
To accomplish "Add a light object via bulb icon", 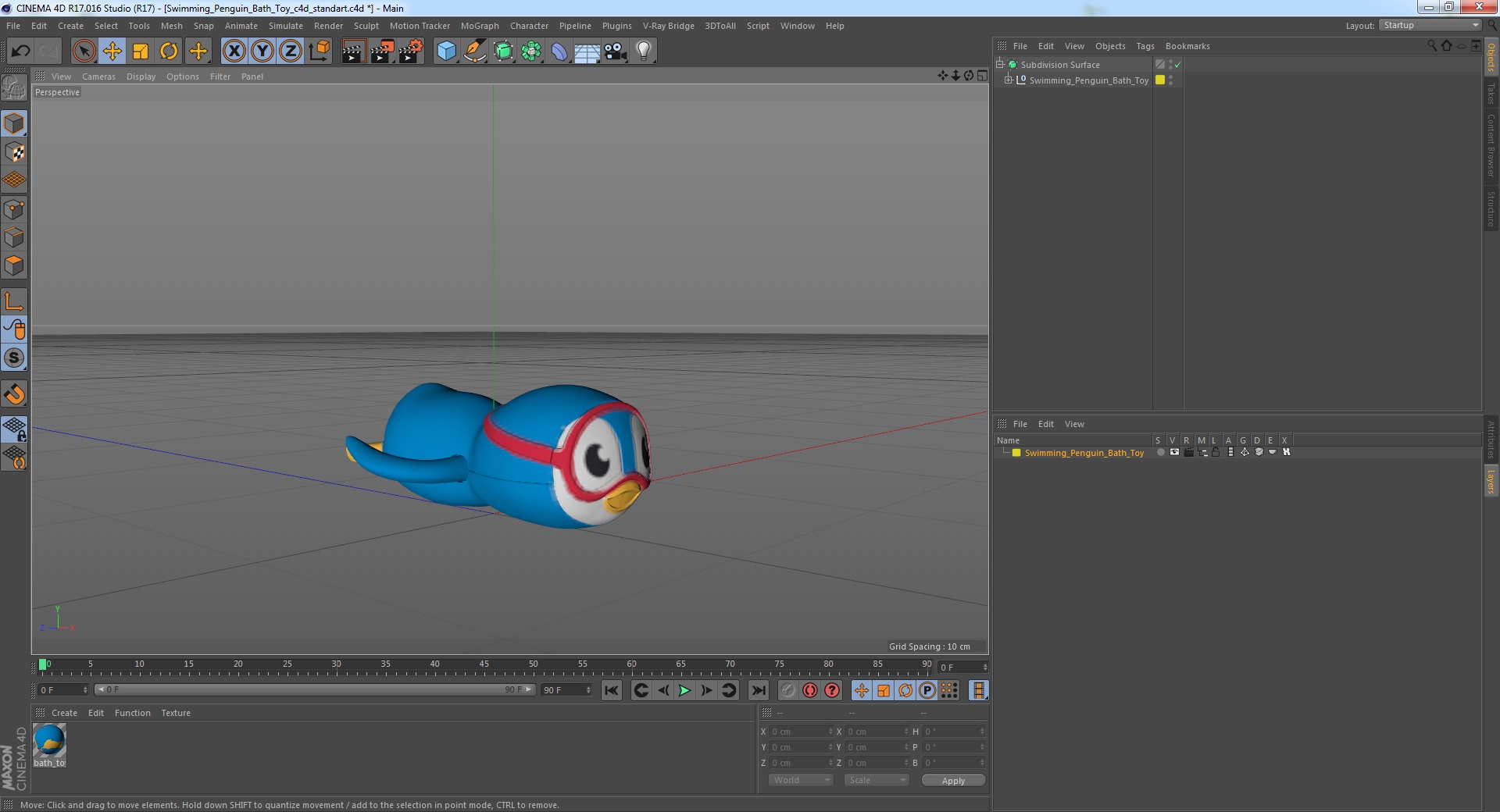I will pyautogui.click(x=643, y=52).
